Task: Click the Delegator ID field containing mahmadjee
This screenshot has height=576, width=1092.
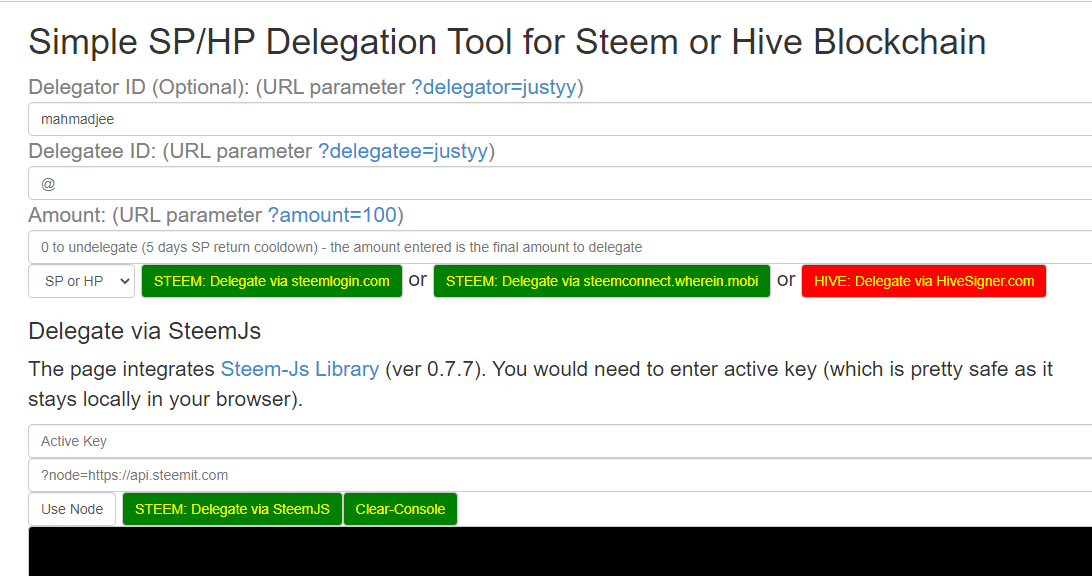Action: pos(560,119)
